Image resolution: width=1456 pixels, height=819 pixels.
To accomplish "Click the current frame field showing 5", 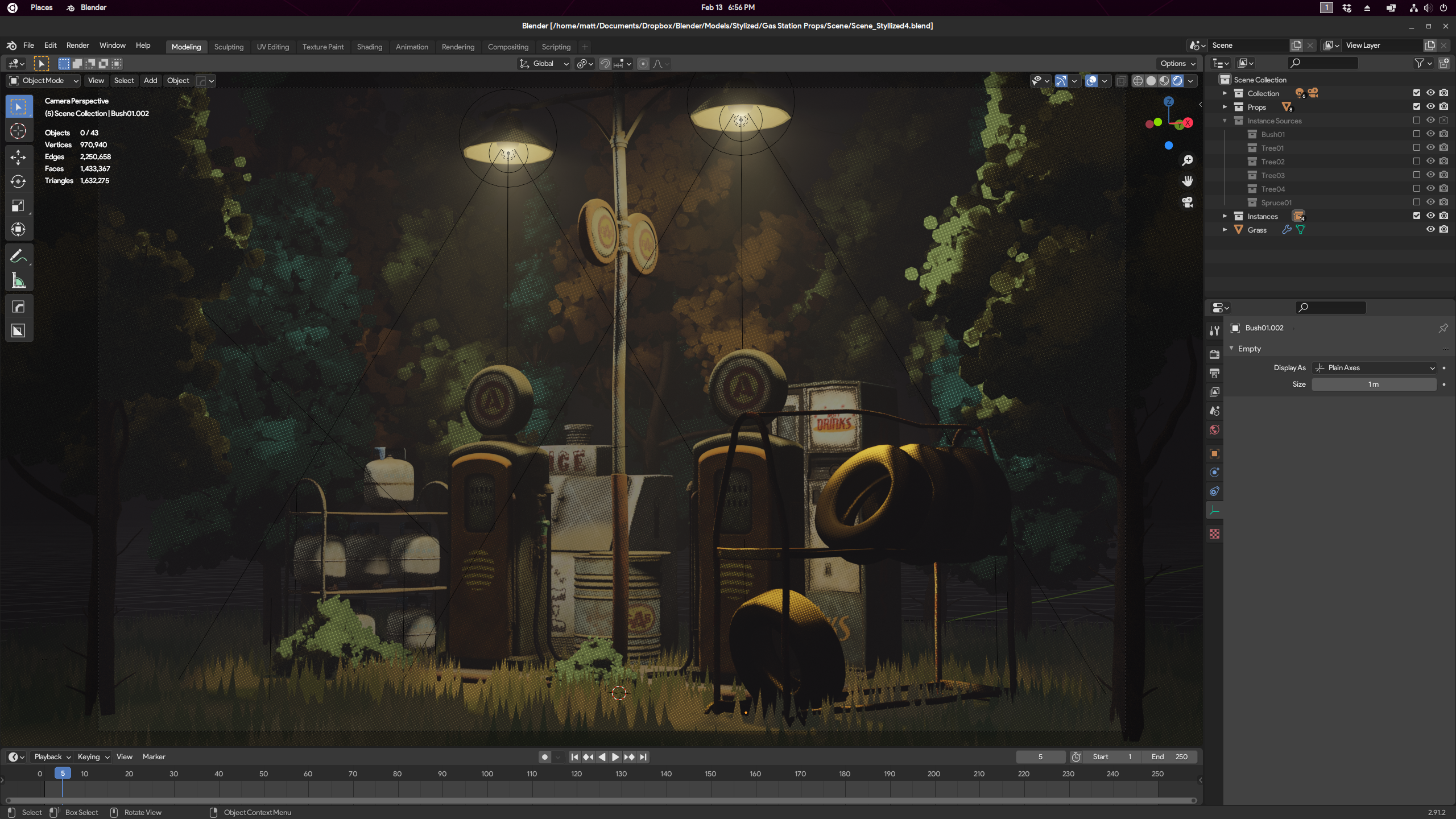I will 1040,757.
